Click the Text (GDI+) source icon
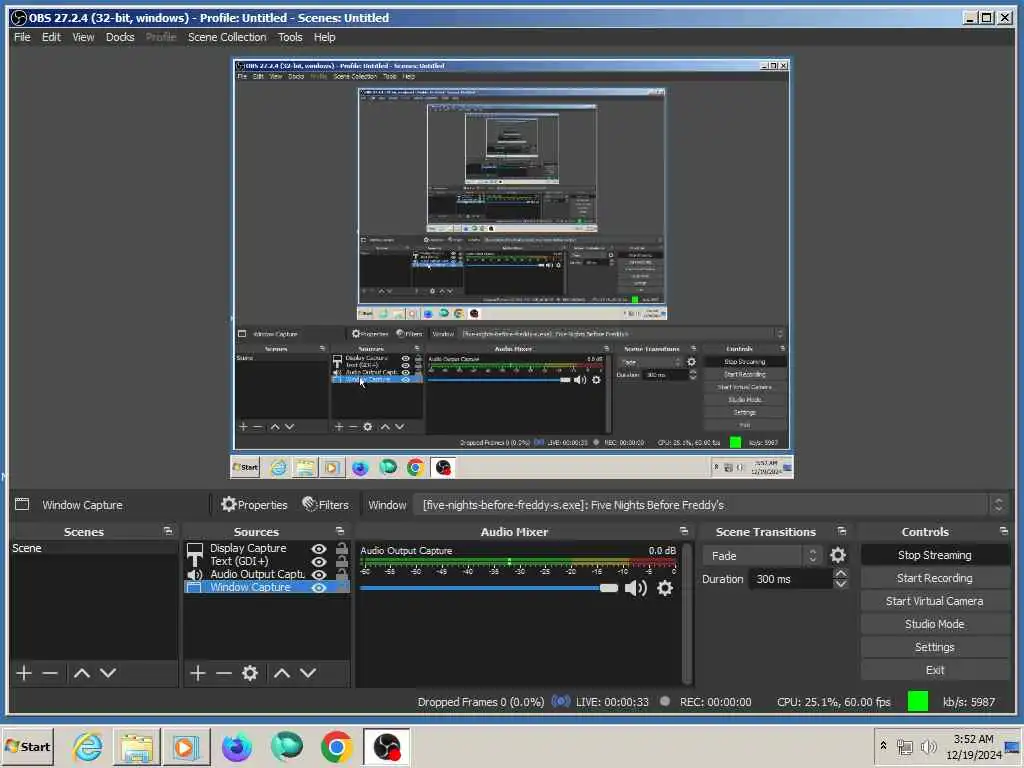Image resolution: width=1024 pixels, height=768 pixels. click(x=195, y=561)
